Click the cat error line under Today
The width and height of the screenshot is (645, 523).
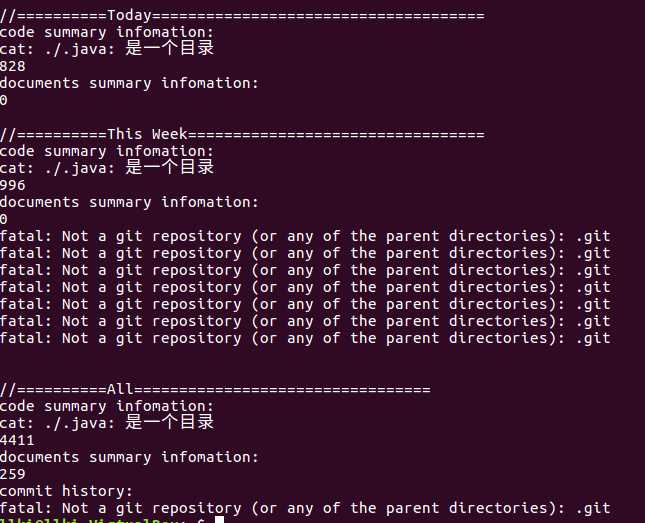click(107, 49)
